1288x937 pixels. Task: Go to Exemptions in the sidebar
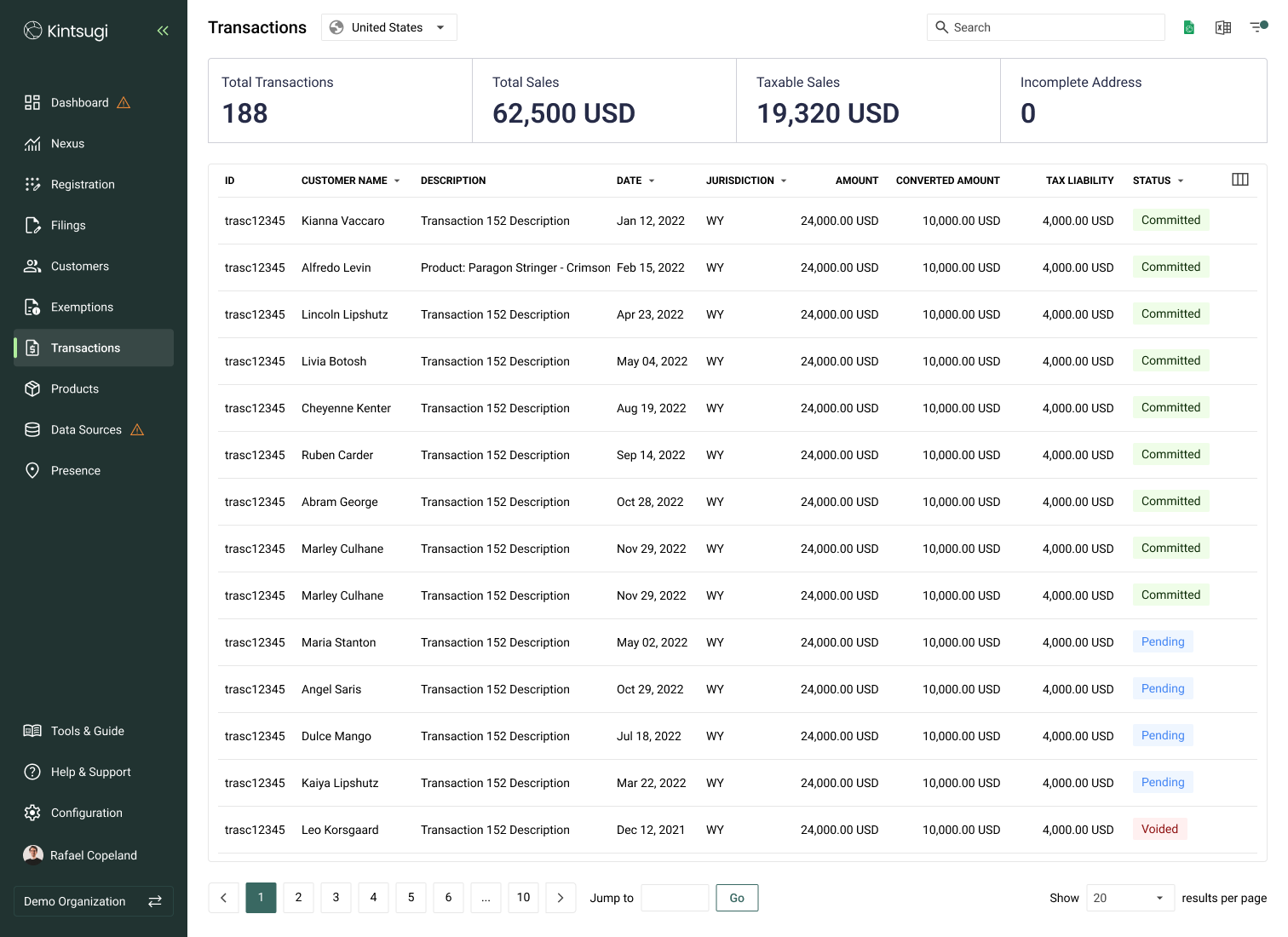[82, 307]
